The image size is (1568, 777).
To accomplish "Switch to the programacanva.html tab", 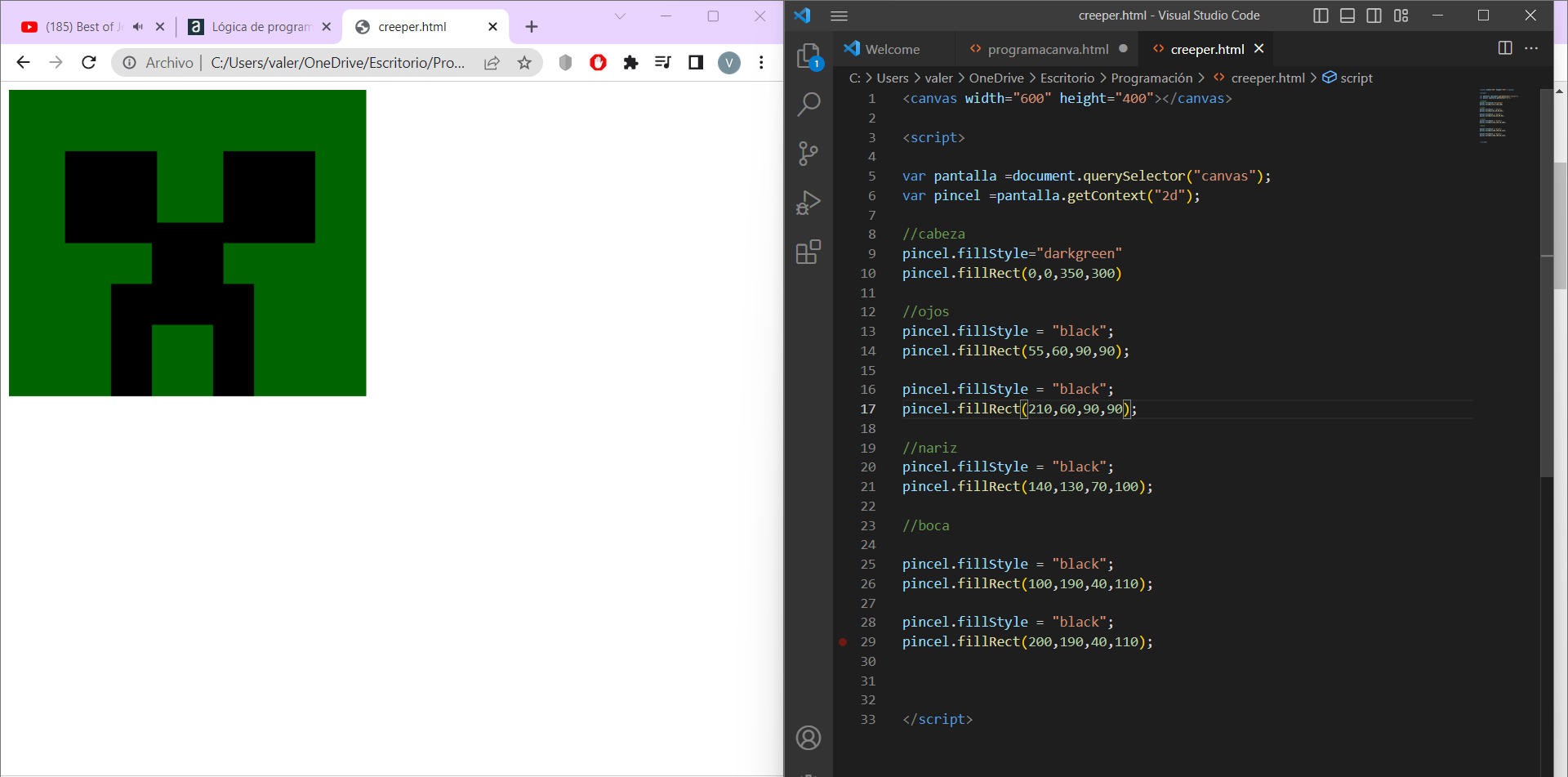I will click(x=1048, y=49).
